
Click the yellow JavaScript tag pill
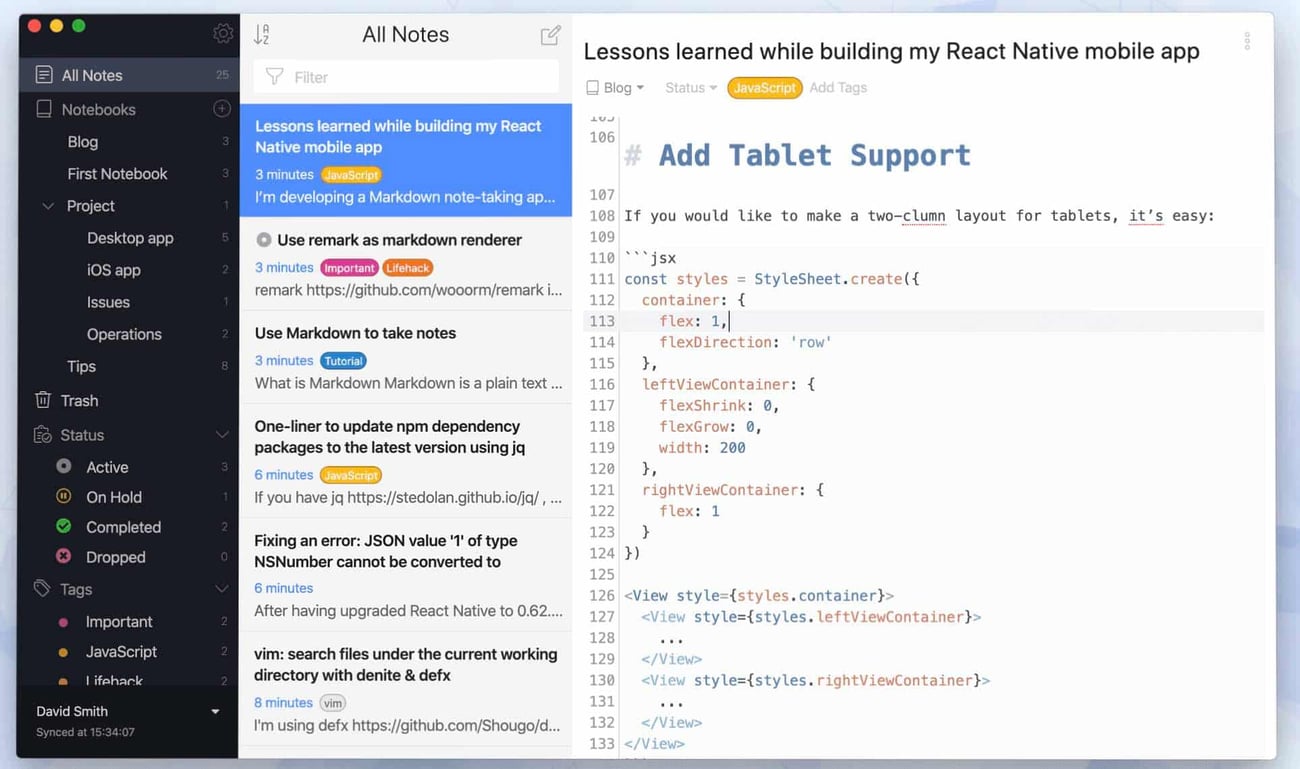764,87
